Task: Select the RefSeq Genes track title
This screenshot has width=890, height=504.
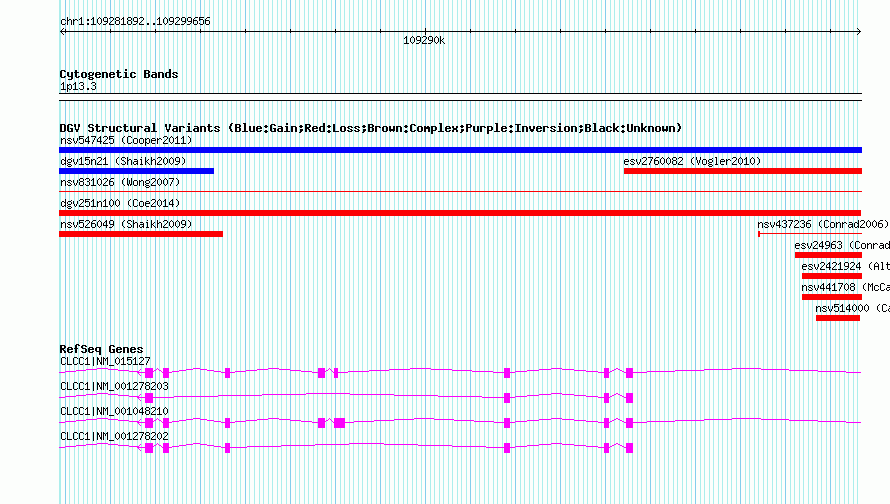Action: click(101, 350)
